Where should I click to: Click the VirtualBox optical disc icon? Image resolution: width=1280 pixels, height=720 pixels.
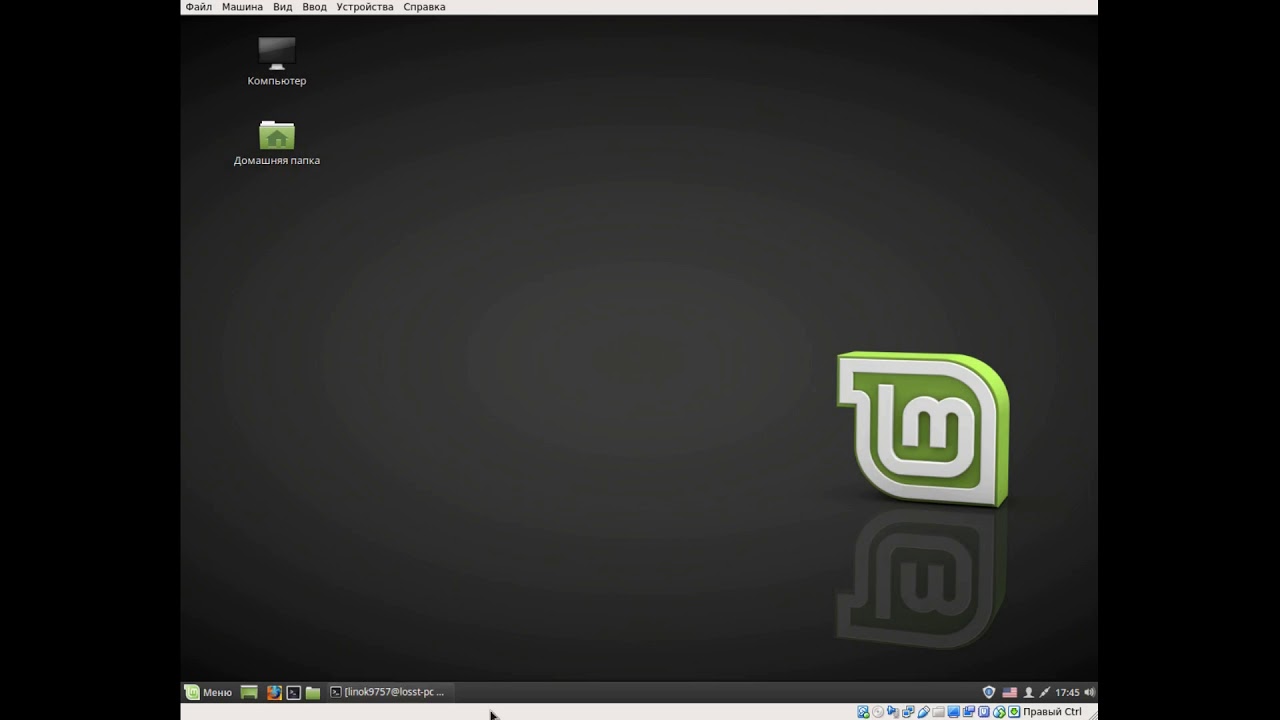coord(878,712)
